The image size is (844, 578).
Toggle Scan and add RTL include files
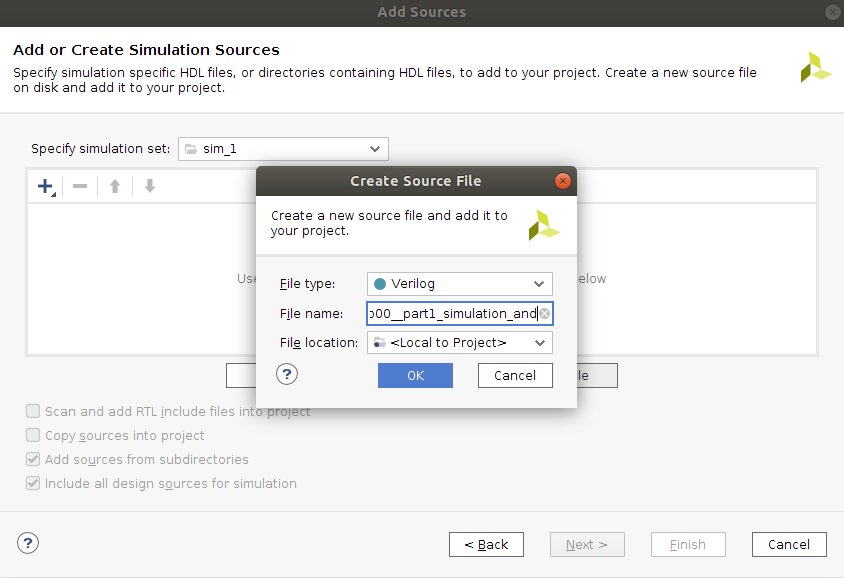[x=33, y=411]
